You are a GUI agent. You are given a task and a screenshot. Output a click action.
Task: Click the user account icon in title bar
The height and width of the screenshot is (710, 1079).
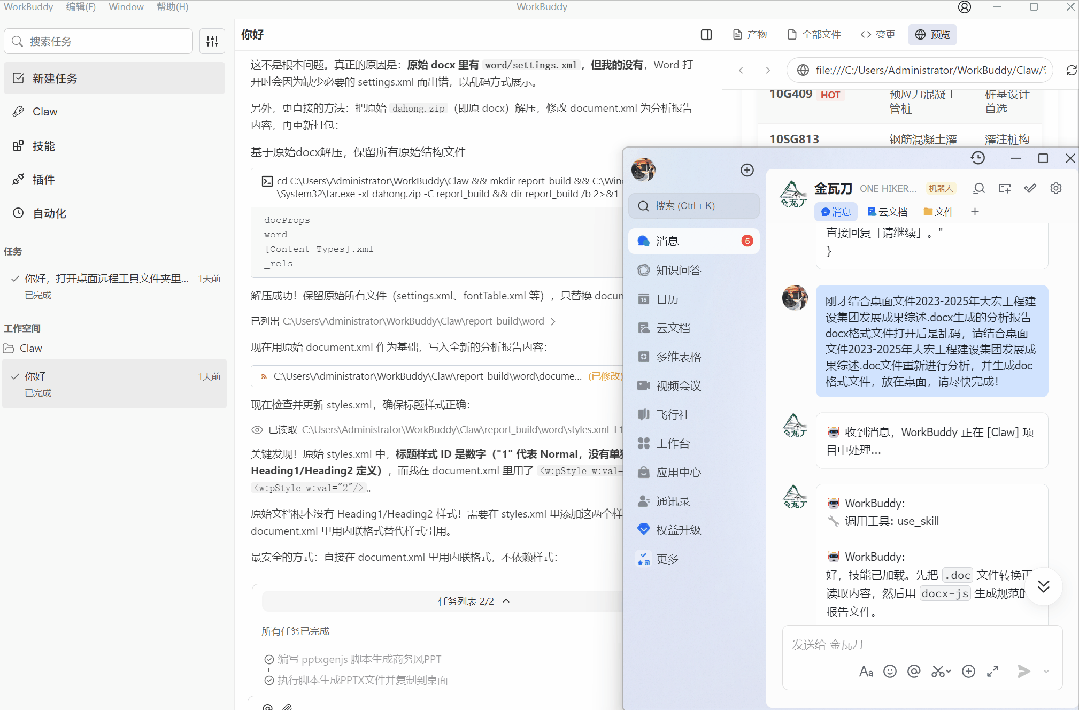(x=965, y=7)
